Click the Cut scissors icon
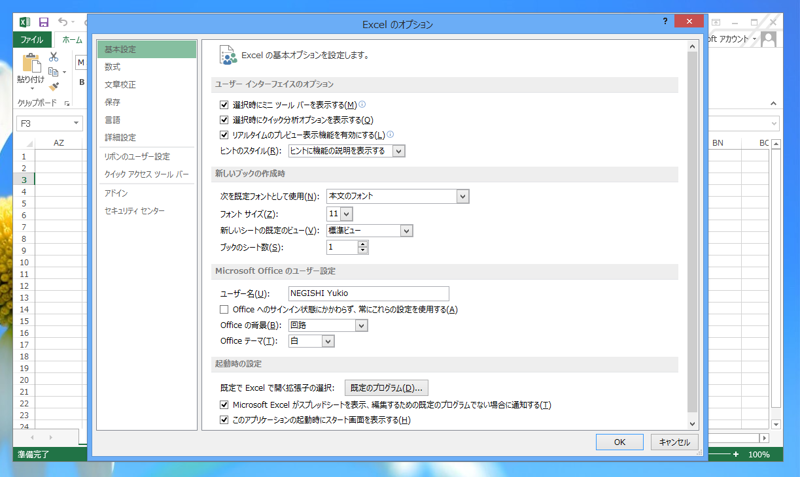 (x=54, y=57)
